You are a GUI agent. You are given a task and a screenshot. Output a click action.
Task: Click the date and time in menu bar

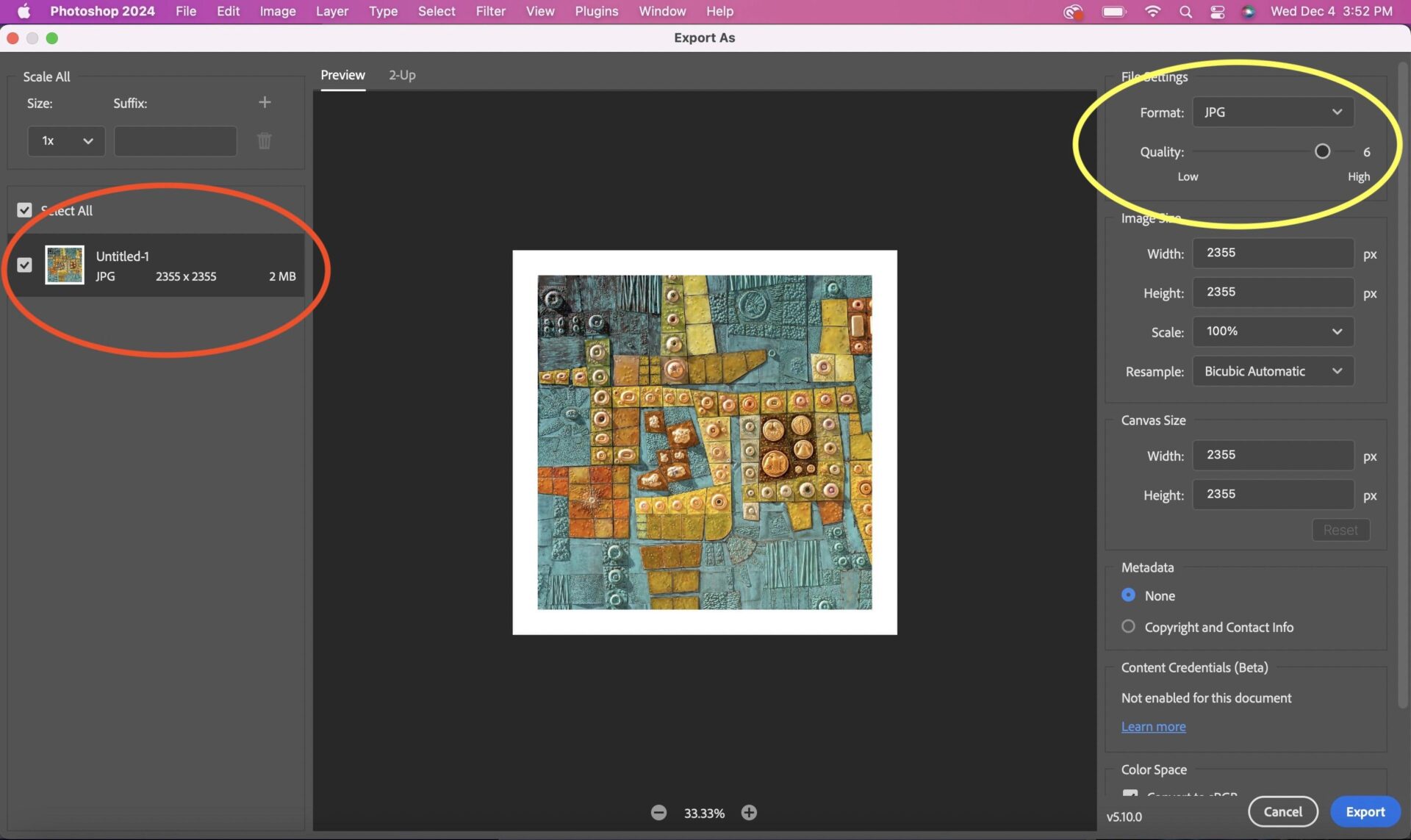click(x=1331, y=11)
